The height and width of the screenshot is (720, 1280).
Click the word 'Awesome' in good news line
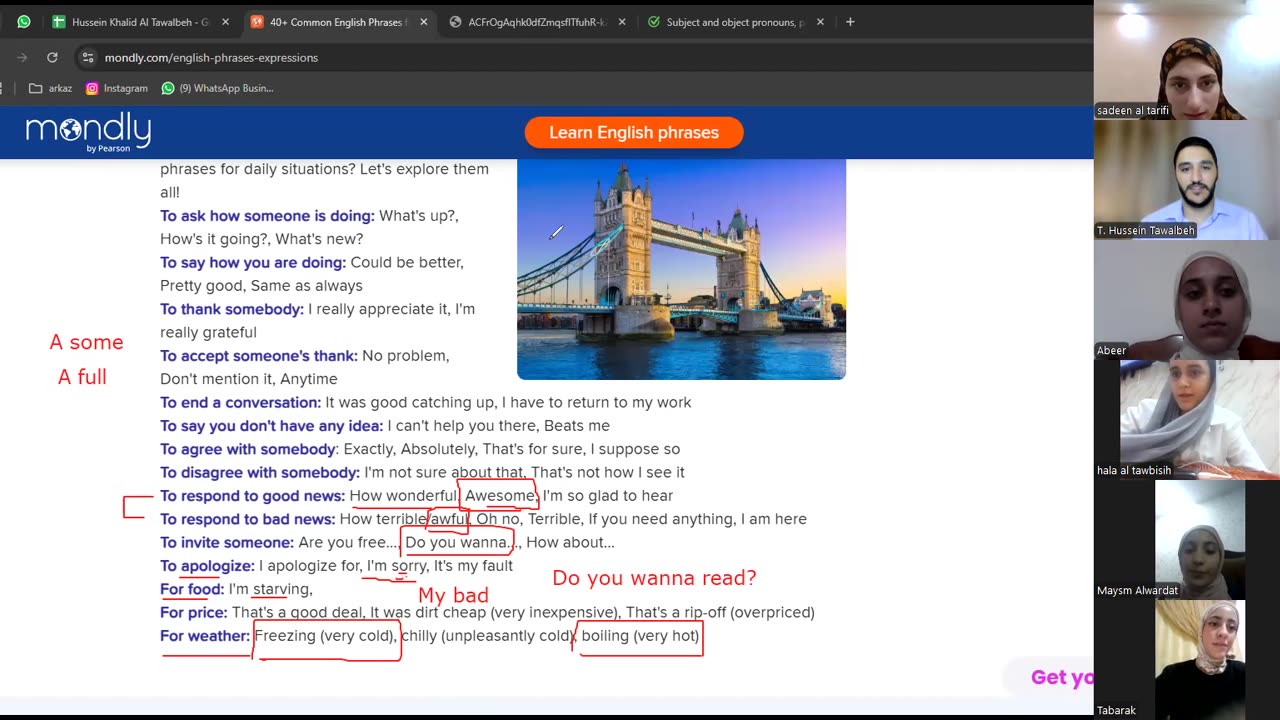[499, 496]
